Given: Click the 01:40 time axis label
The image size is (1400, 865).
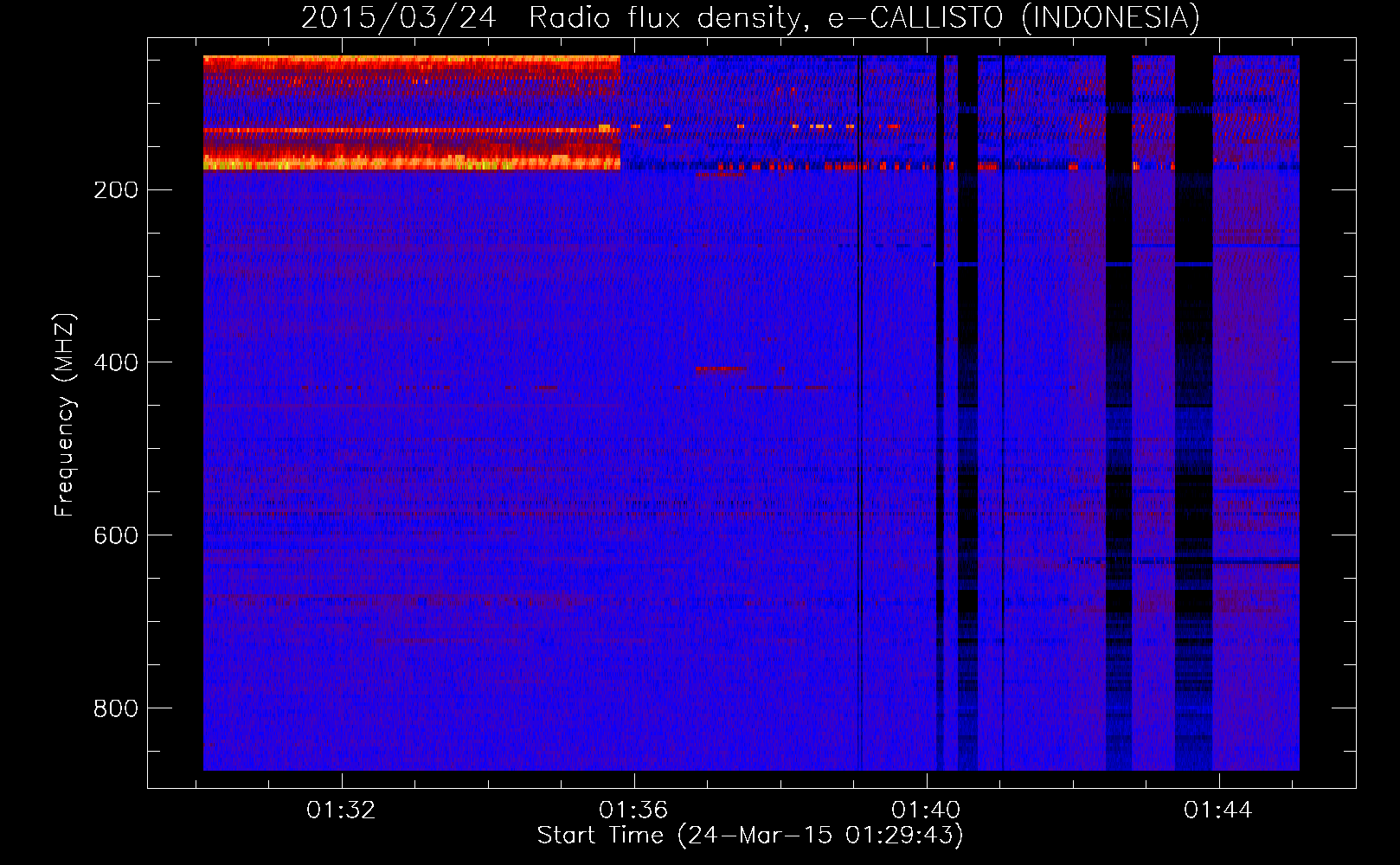Looking at the screenshot, I should click(x=926, y=811).
